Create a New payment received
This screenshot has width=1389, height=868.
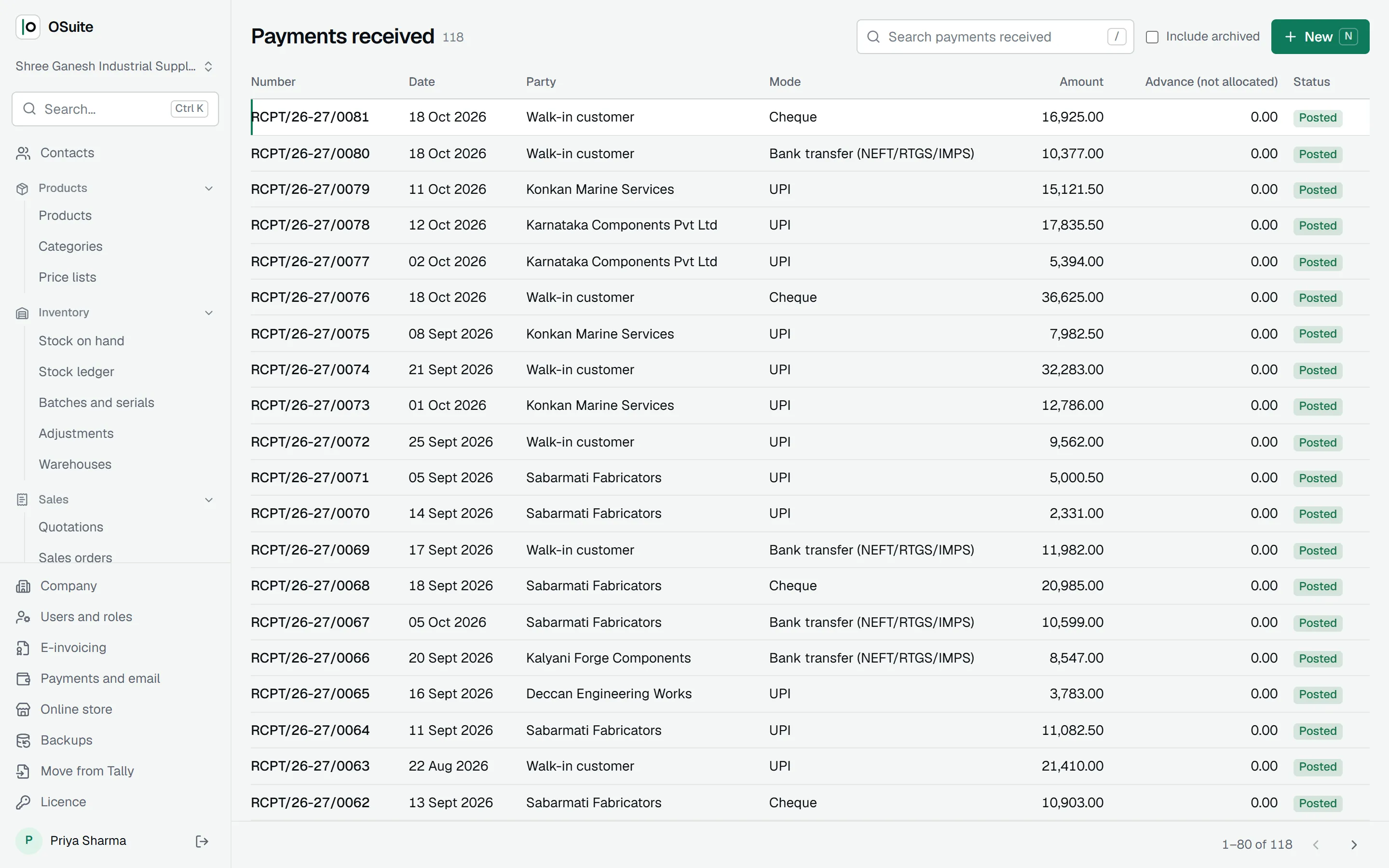tap(1320, 37)
